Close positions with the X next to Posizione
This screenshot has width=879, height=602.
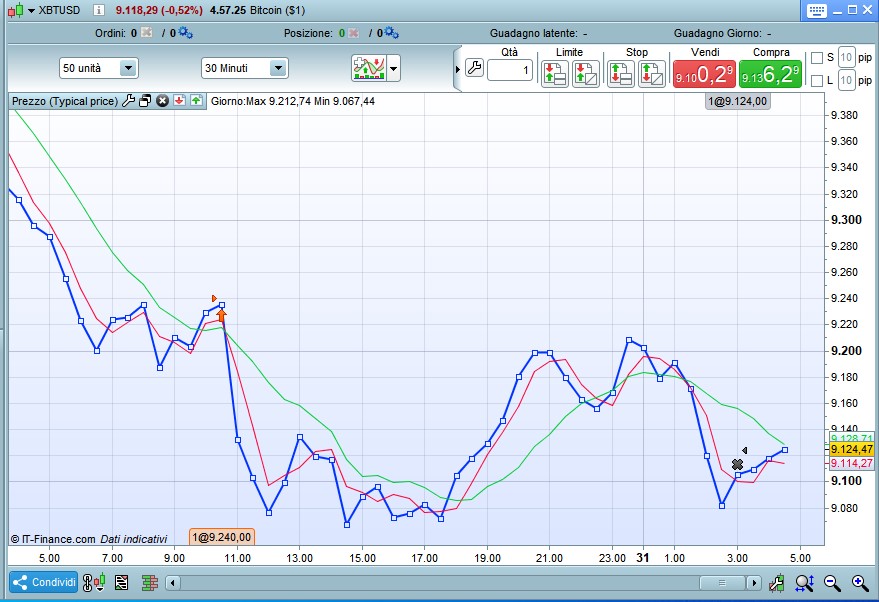(x=353, y=33)
